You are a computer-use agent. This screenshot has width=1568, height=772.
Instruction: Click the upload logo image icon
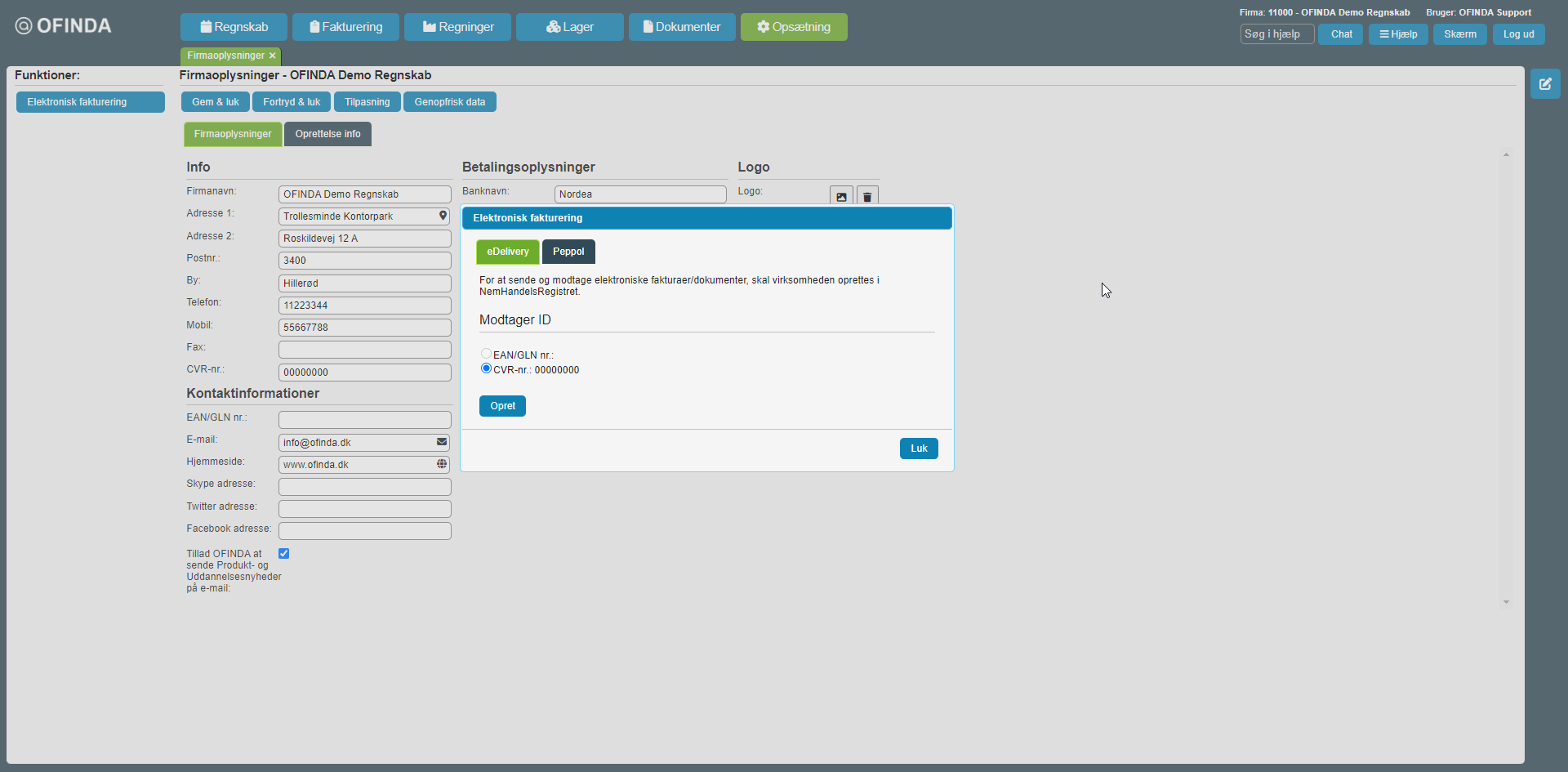[841, 197]
